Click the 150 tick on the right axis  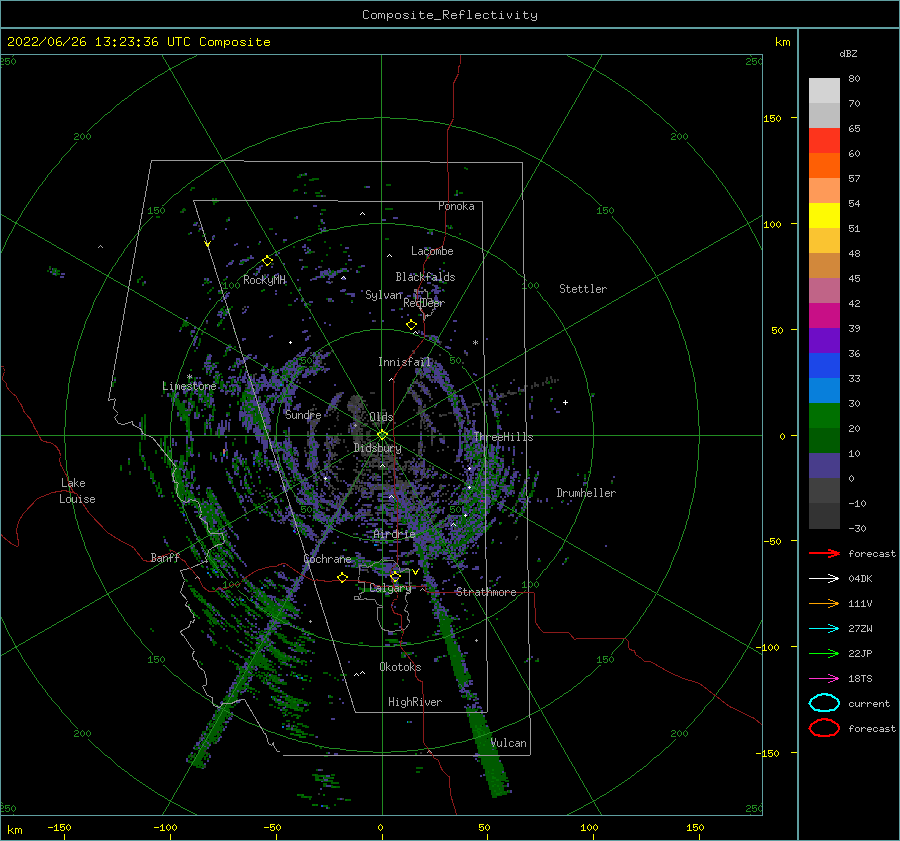(772, 118)
